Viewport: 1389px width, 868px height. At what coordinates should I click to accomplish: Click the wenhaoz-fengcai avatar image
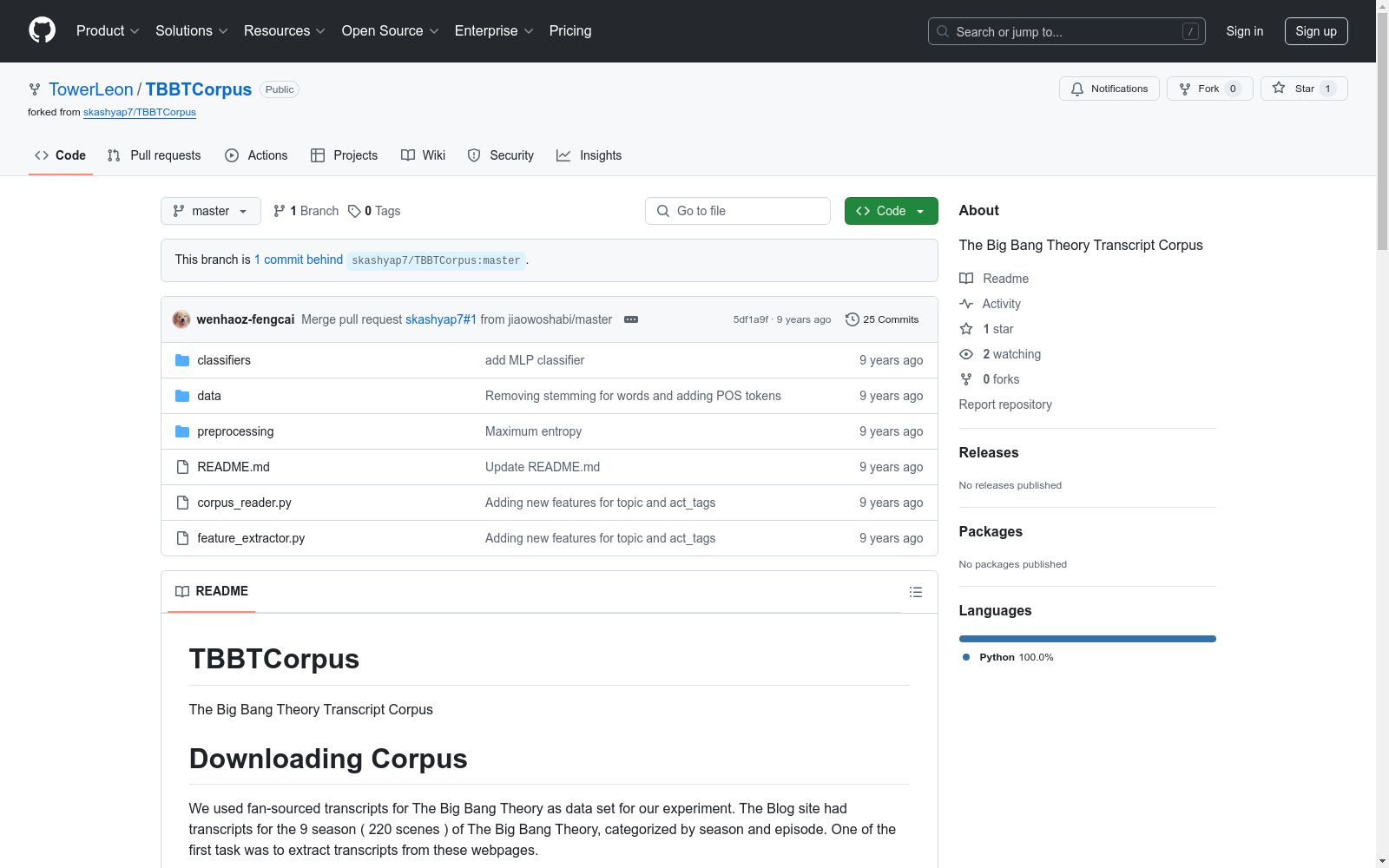click(181, 319)
